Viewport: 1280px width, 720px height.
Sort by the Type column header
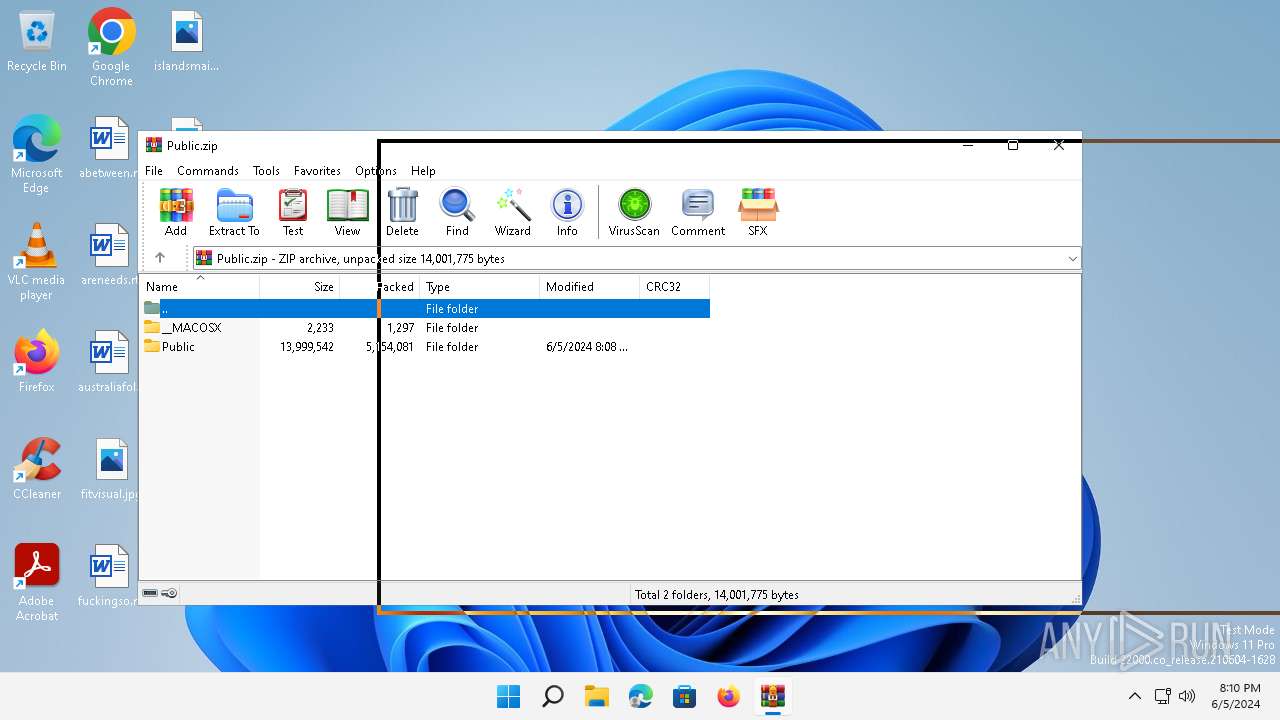click(x=480, y=287)
